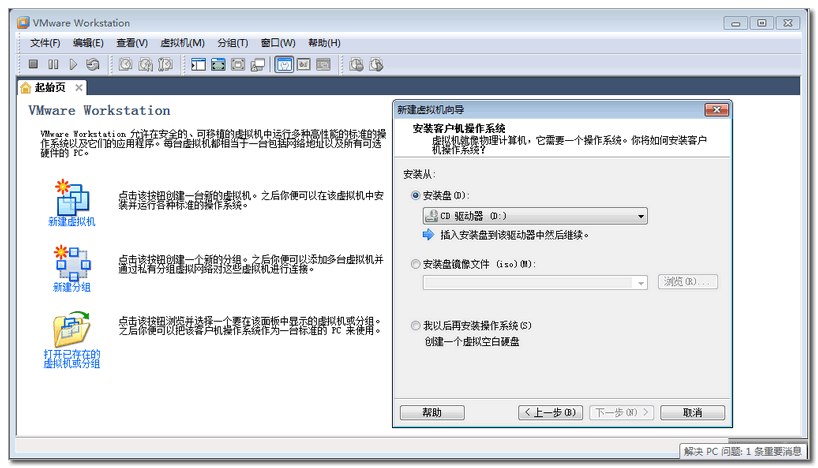Viewport: 818px width, 468px height.
Task: Open the 分组(T) menu
Action: pos(233,43)
